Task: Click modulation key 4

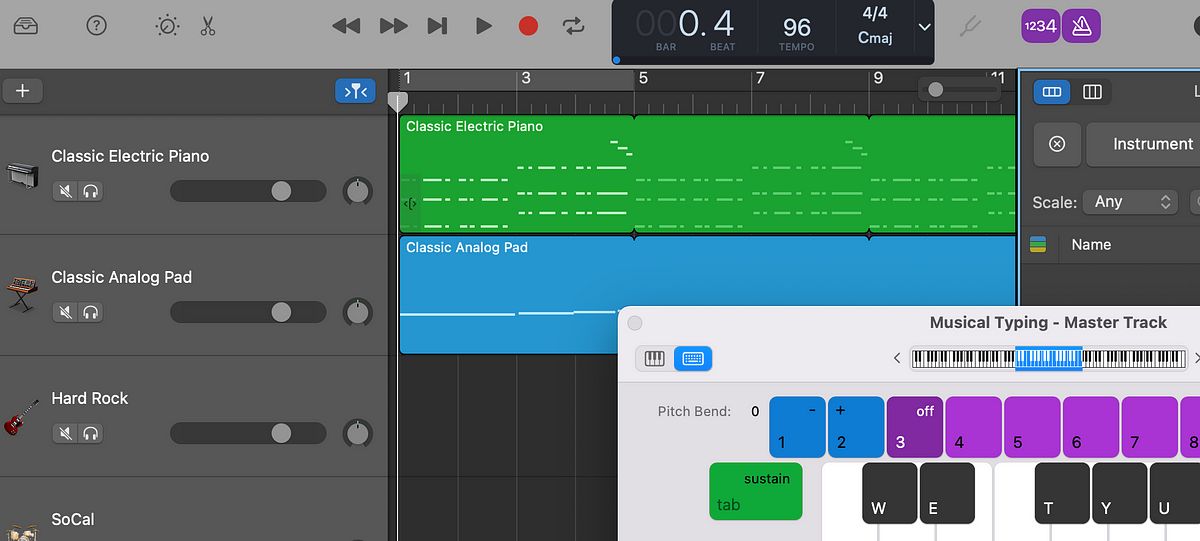Action: pyautogui.click(x=974, y=427)
